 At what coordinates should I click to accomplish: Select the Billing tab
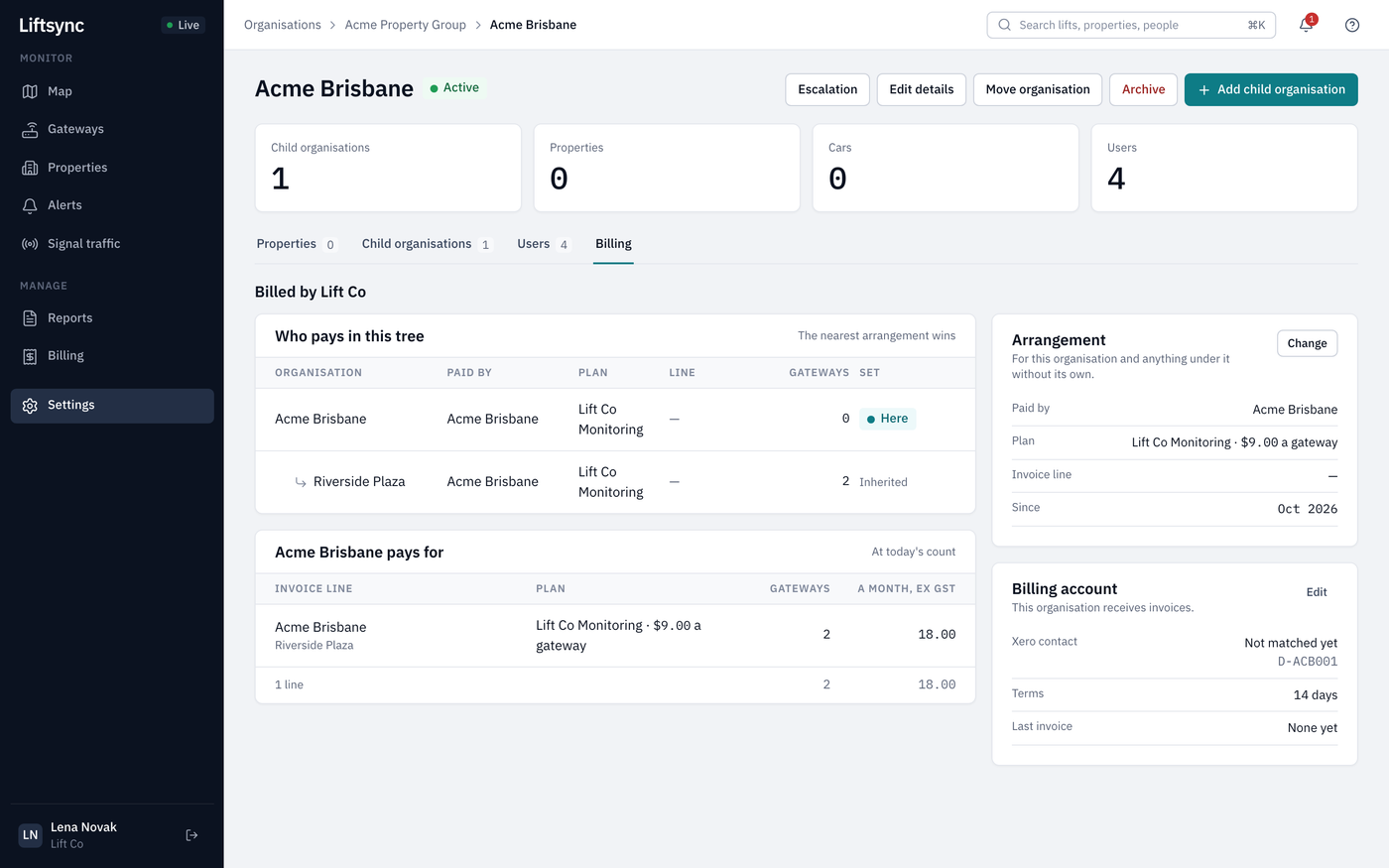(613, 244)
